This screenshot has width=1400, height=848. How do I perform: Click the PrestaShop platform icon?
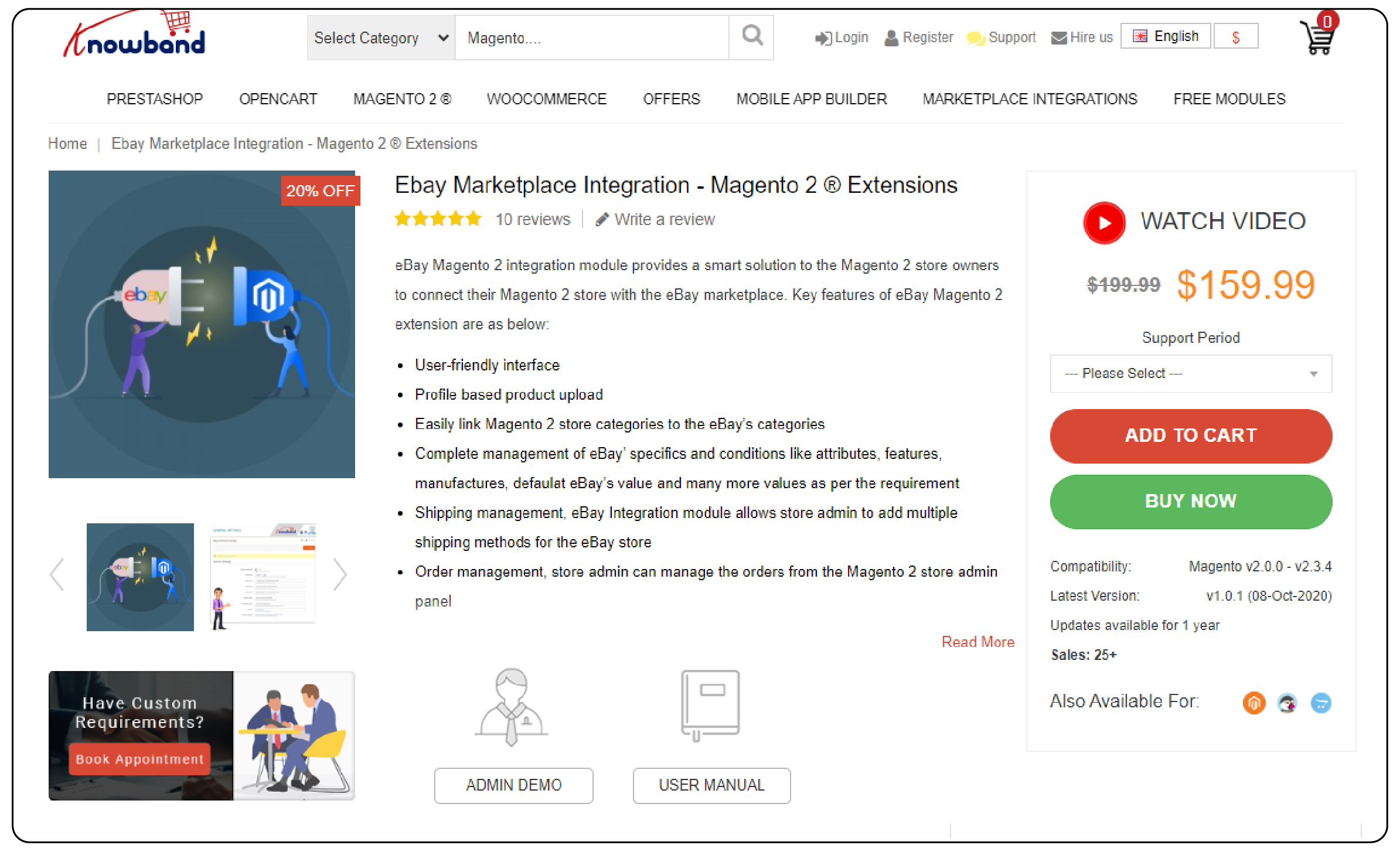pos(1287,703)
